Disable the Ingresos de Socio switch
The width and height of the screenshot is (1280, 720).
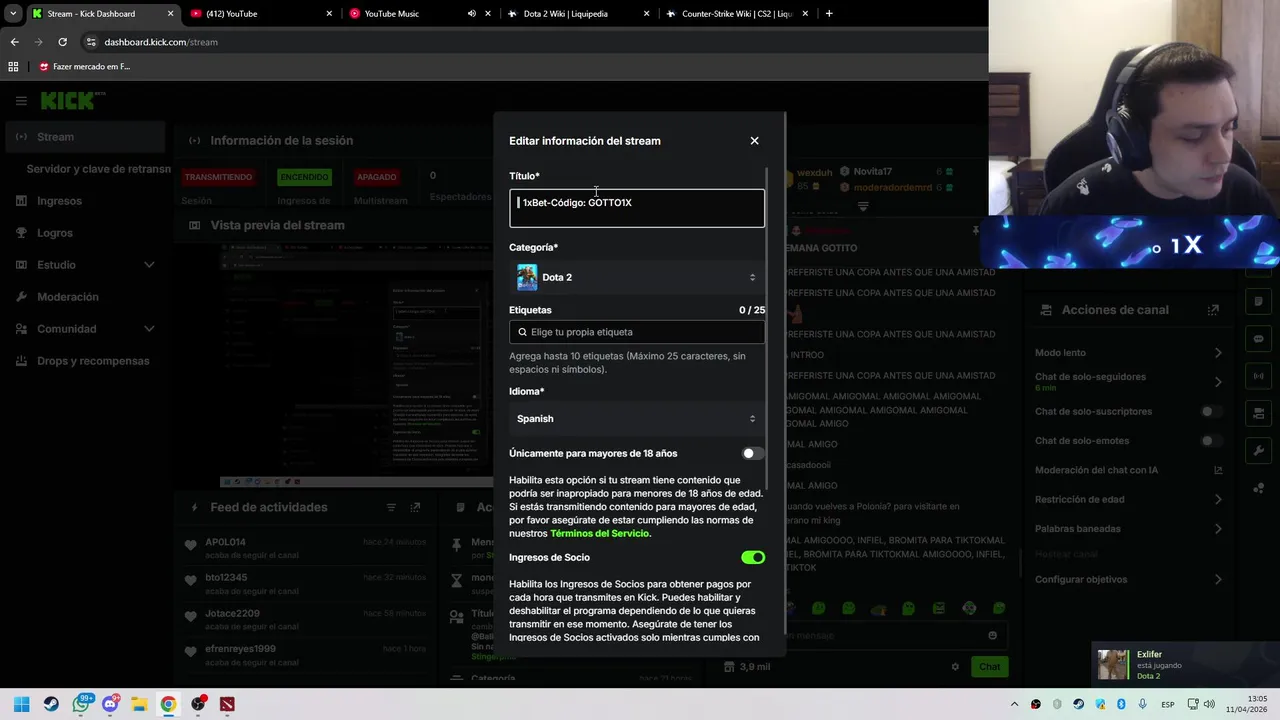753,558
